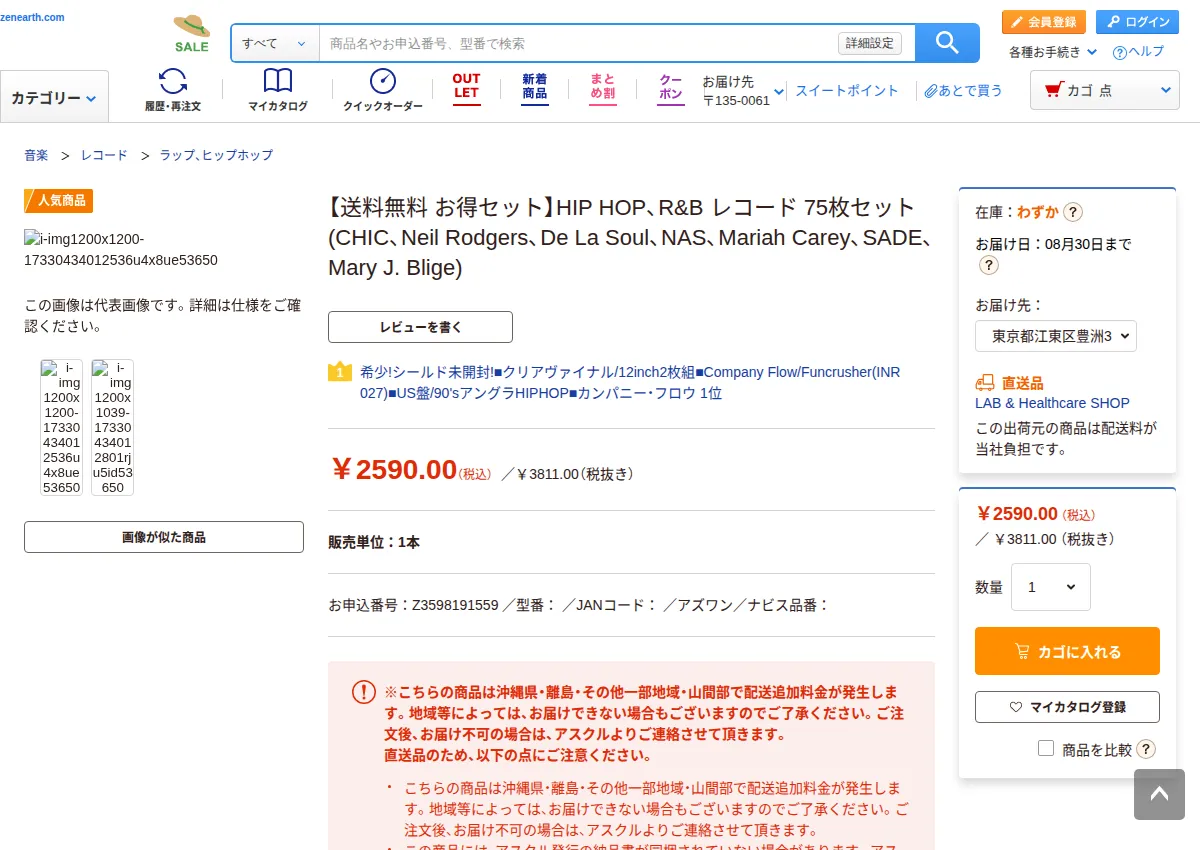Click help icon next to 在庫 わずか

coord(1072,212)
